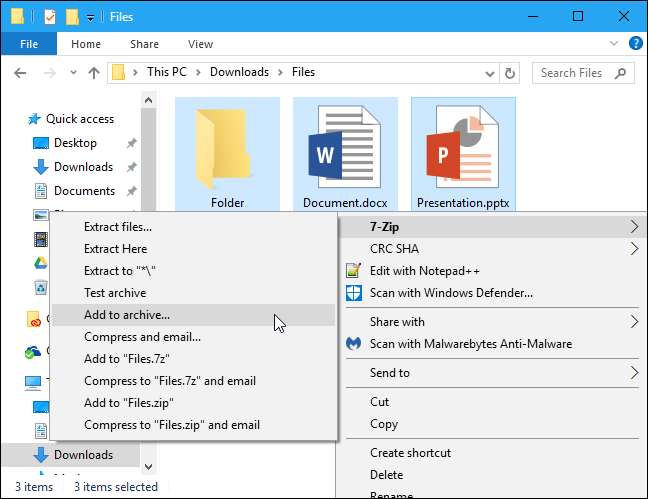
Task: Click the Windows Defender shield icon
Action: (x=352, y=293)
